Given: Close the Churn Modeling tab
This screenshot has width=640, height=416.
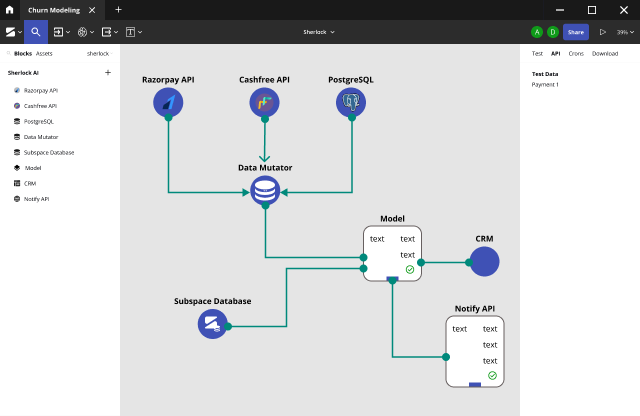Looking at the screenshot, I should coord(92,10).
